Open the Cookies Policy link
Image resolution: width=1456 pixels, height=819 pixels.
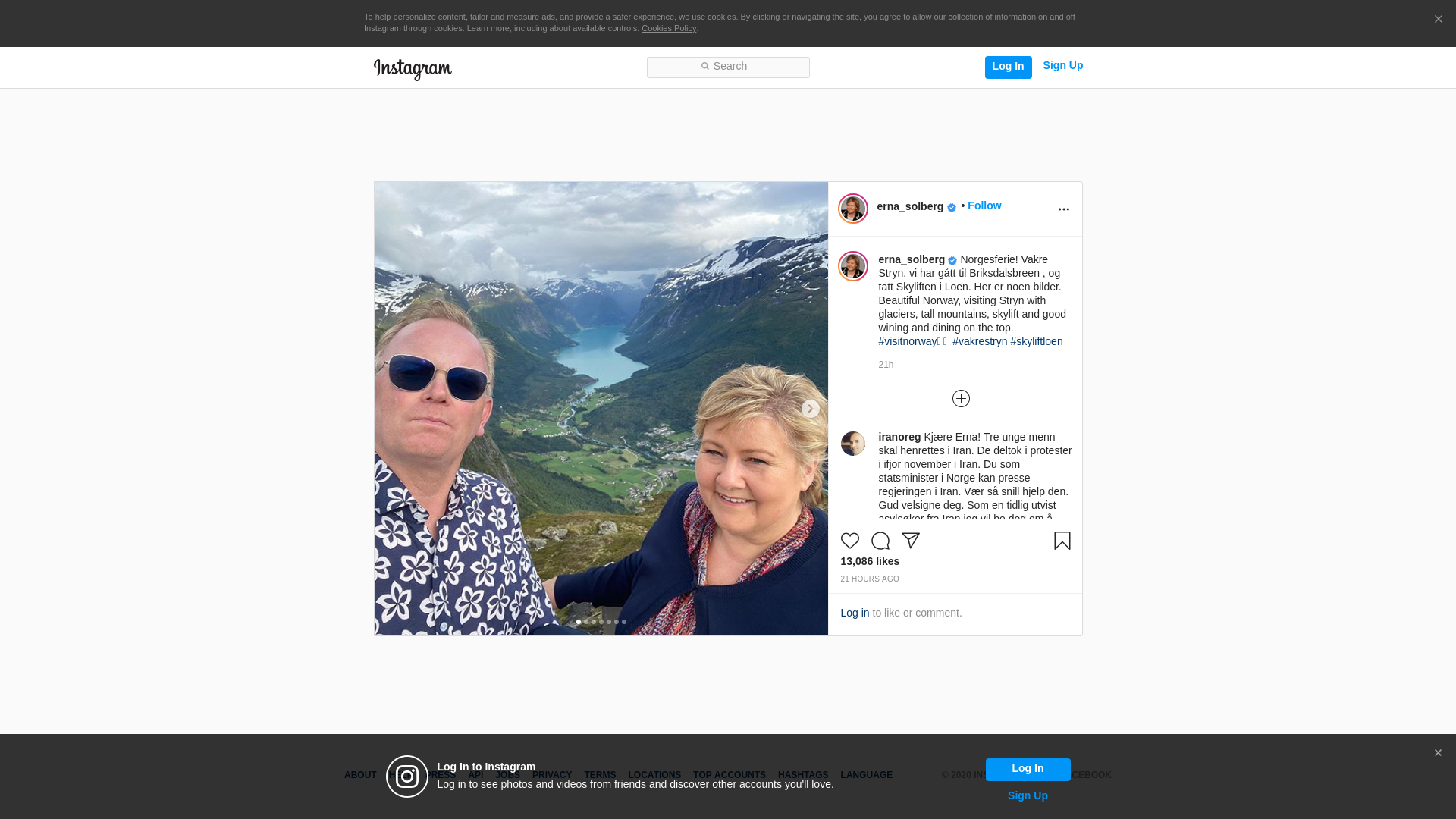pyautogui.click(x=669, y=28)
